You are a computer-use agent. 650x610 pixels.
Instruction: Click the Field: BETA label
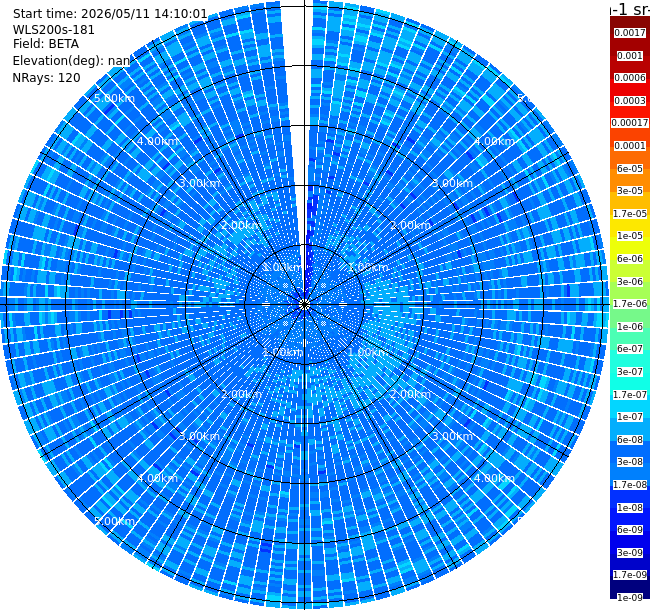46,44
